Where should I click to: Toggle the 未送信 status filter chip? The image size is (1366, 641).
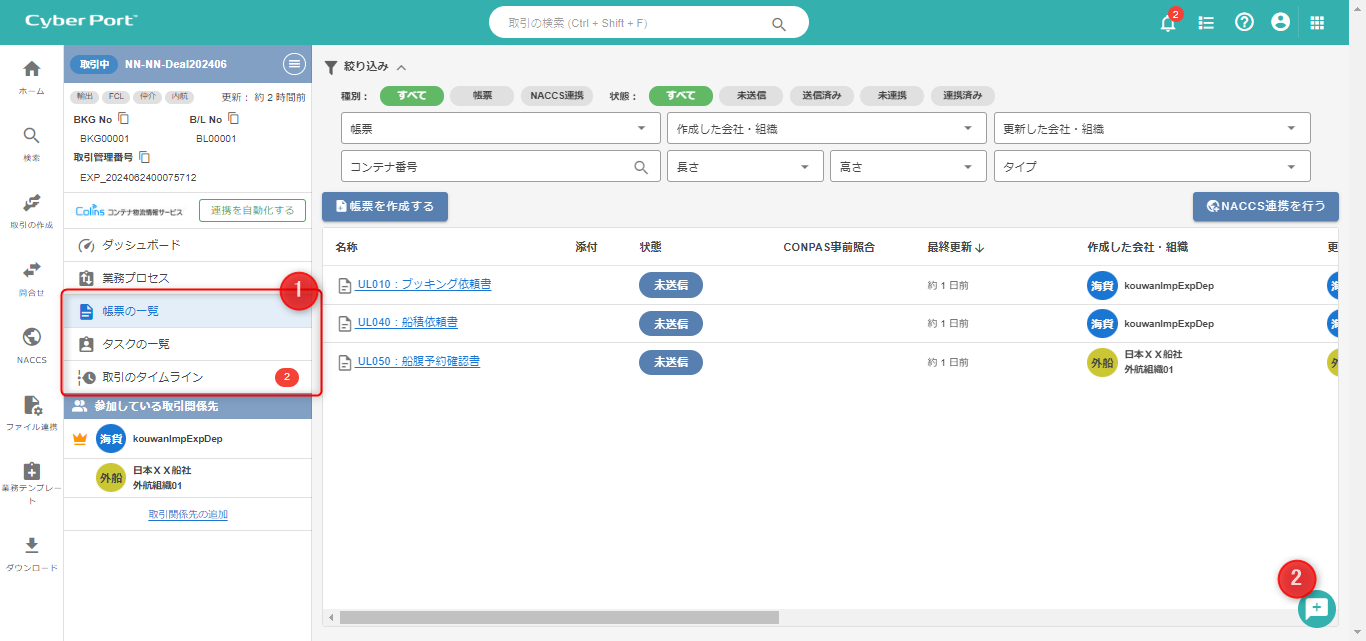point(751,96)
